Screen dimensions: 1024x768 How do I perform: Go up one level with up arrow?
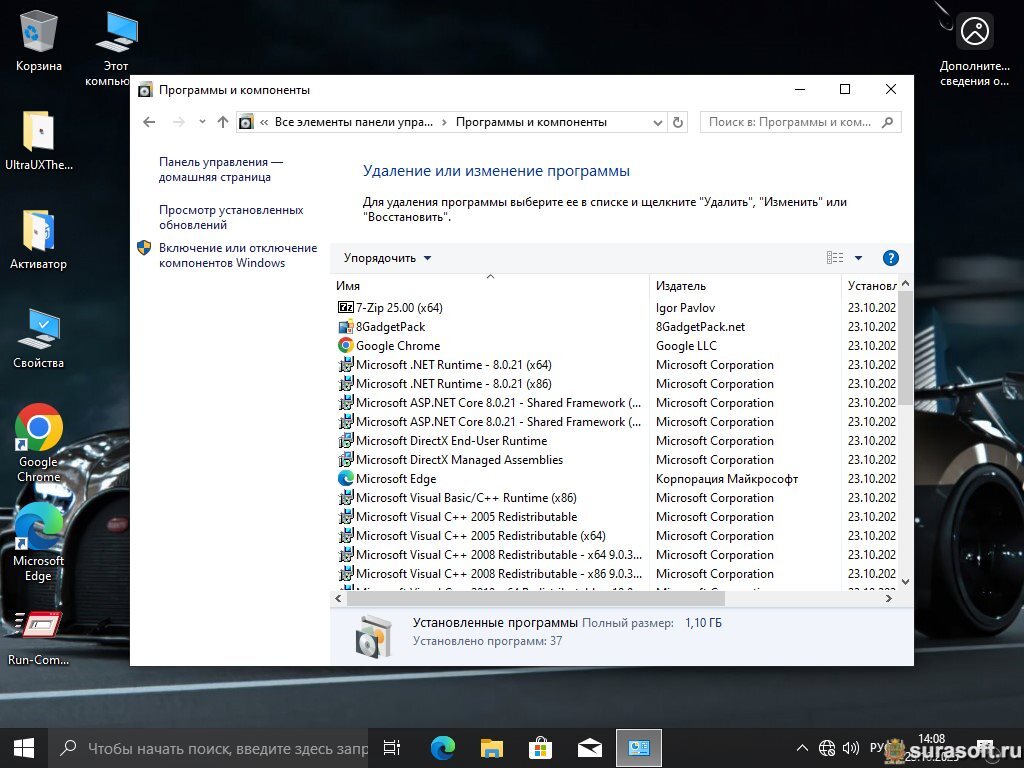click(222, 122)
